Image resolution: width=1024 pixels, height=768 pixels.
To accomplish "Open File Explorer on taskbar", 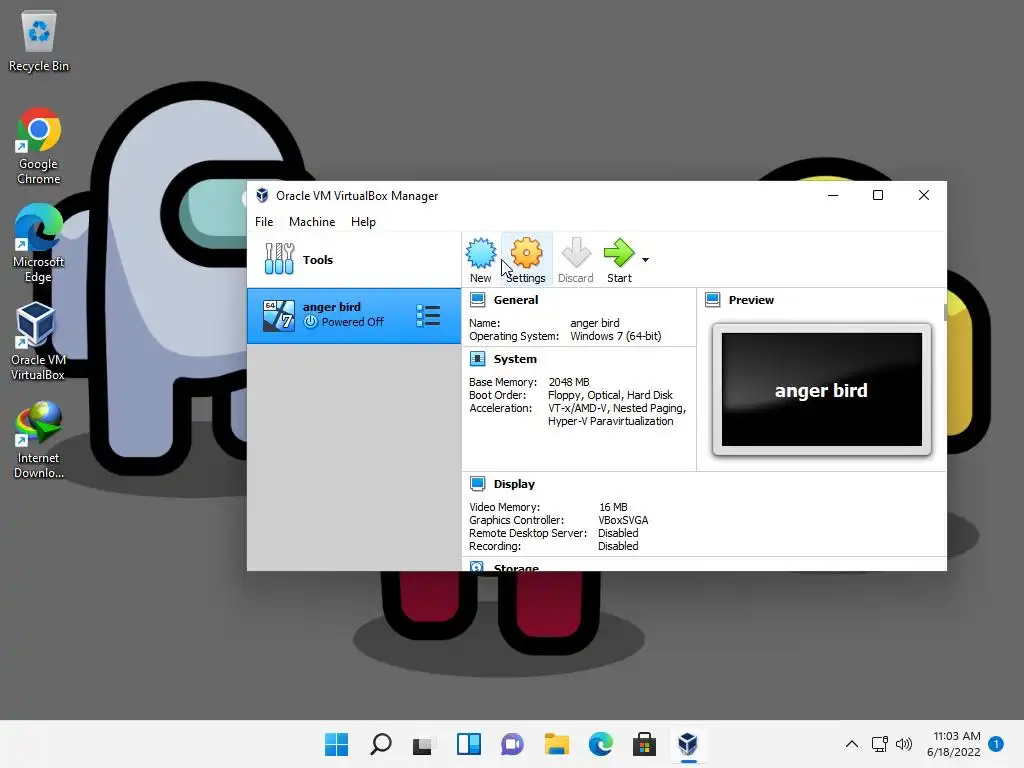I will pyautogui.click(x=556, y=744).
